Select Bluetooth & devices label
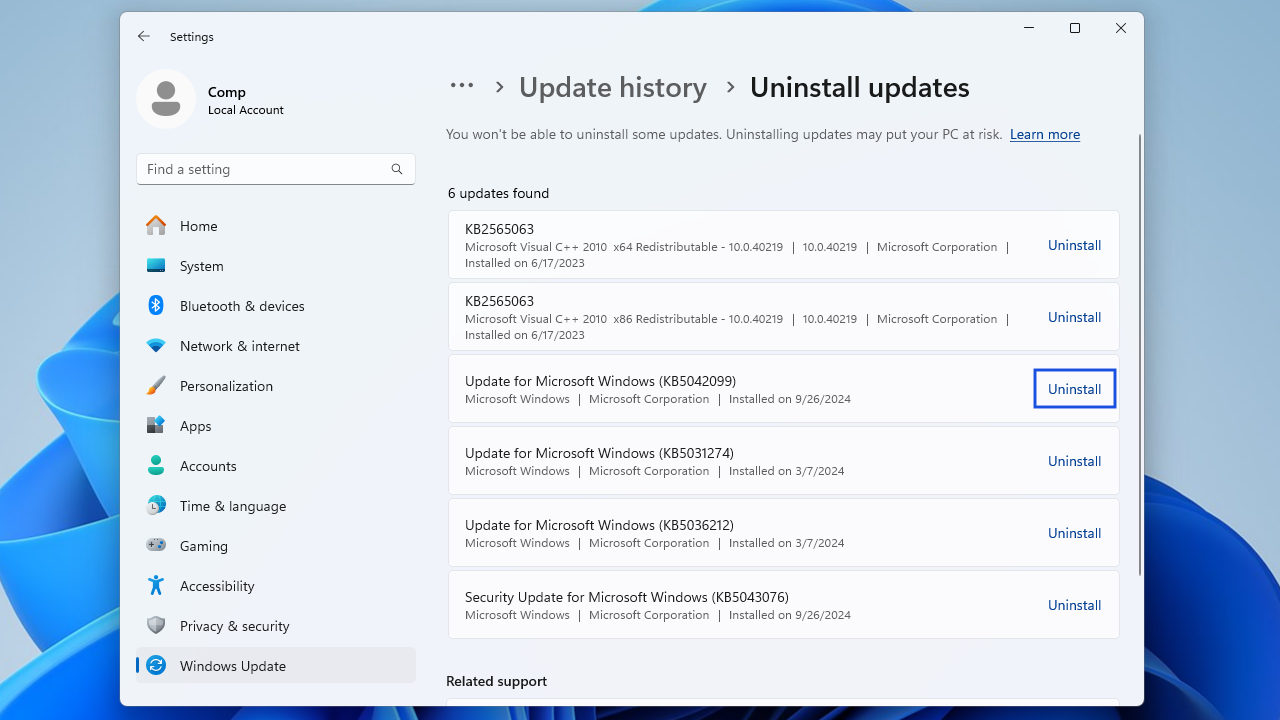The height and width of the screenshot is (720, 1280). coord(242,306)
